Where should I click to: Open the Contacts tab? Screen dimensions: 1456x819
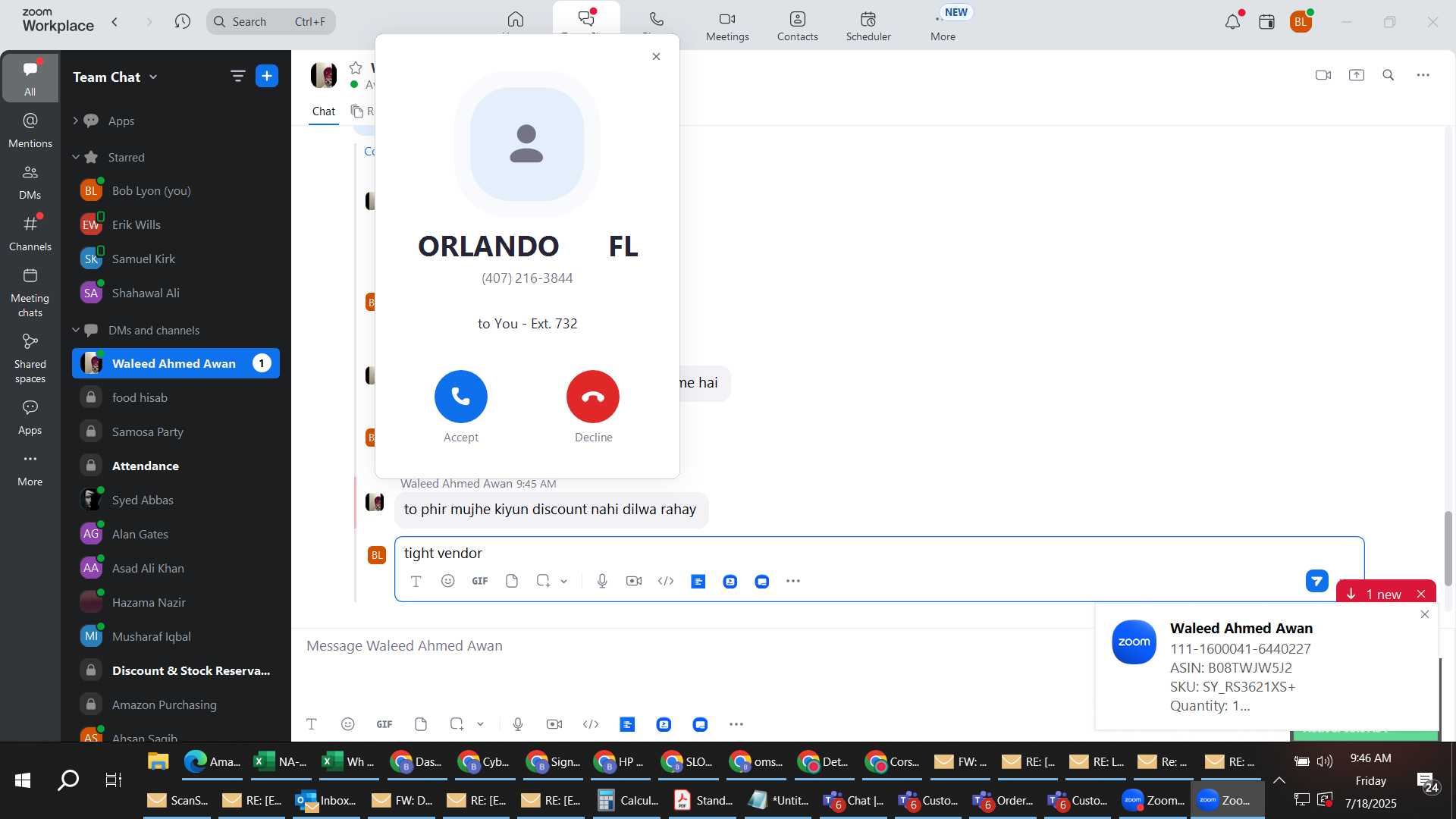[797, 26]
